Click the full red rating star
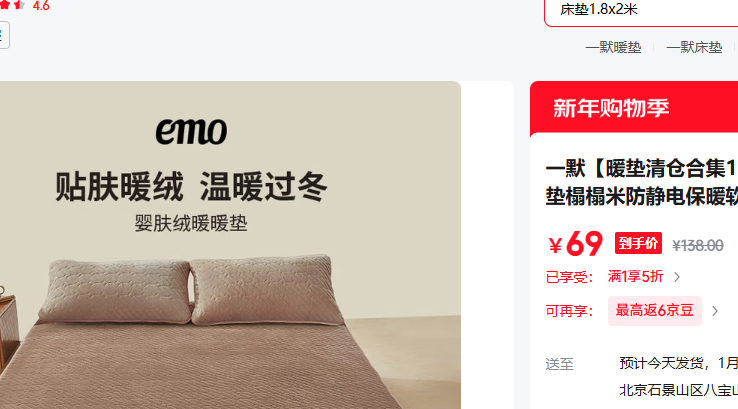This screenshot has height=409, width=738. pyautogui.click(x=4, y=5)
